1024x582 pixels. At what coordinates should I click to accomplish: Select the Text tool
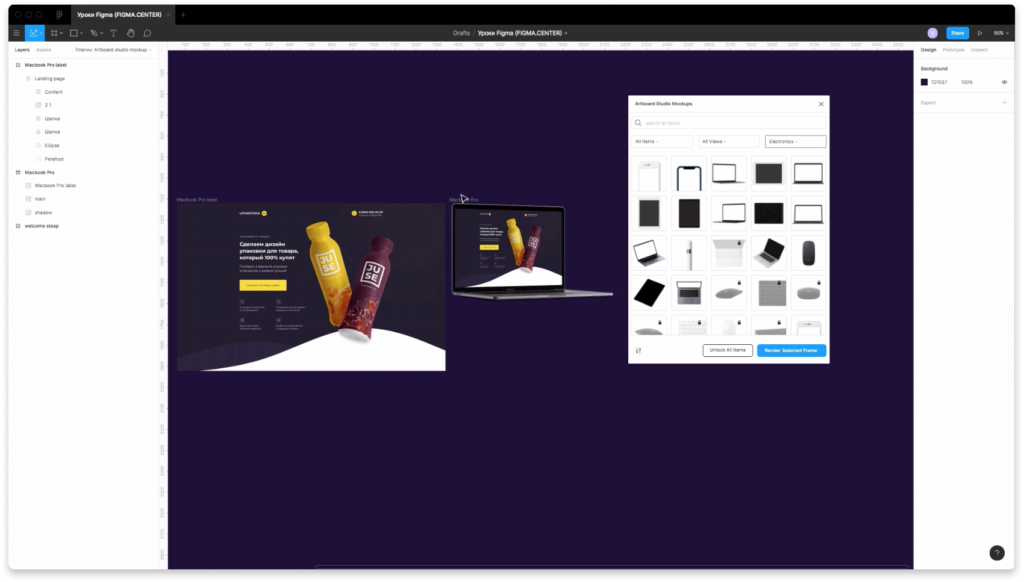tap(113, 33)
